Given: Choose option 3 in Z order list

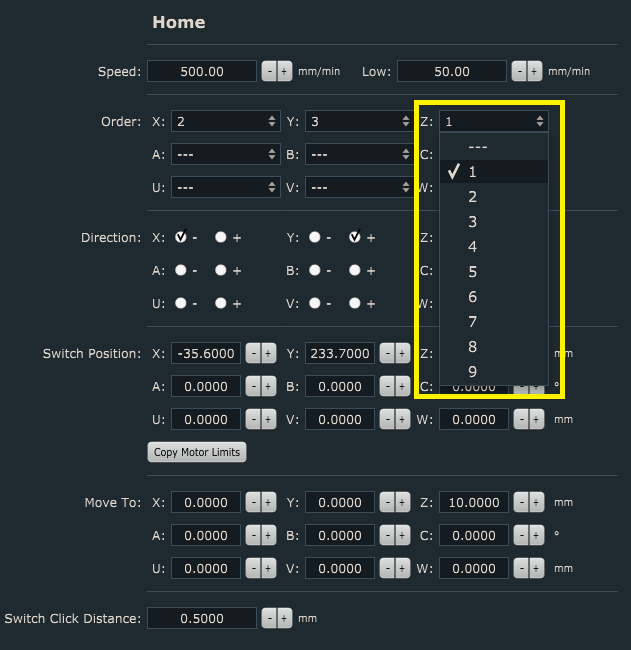Looking at the screenshot, I should pos(473,222).
